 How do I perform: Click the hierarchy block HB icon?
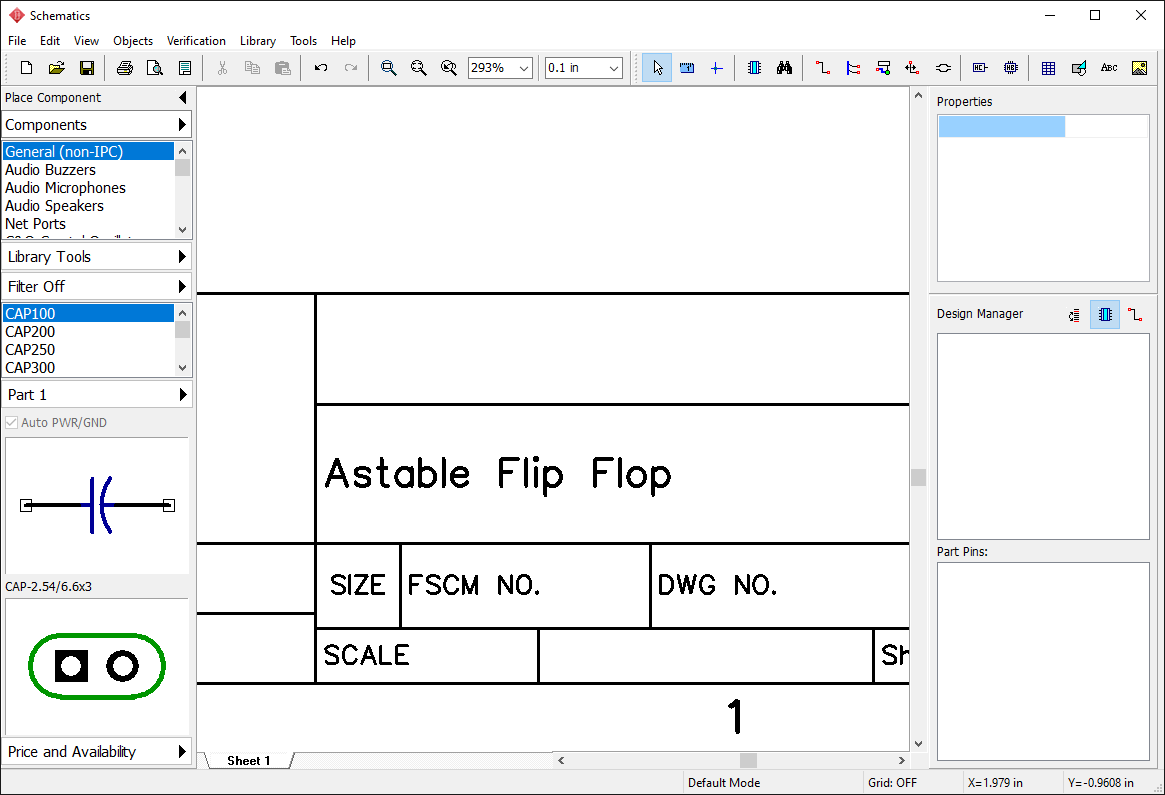click(x=1010, y=68)
